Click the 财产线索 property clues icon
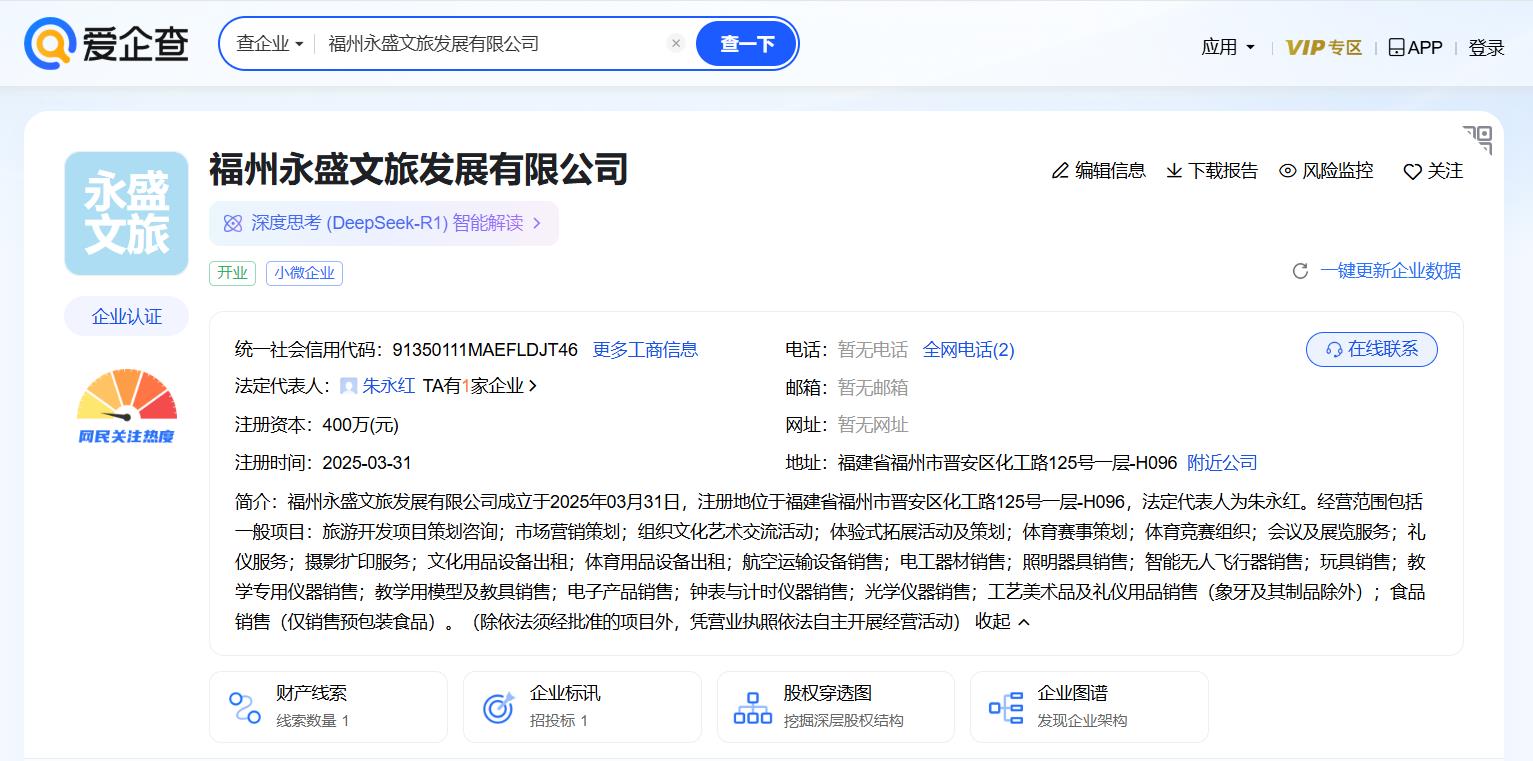This screenshot has width=1533, height=761. coord(245,707)
